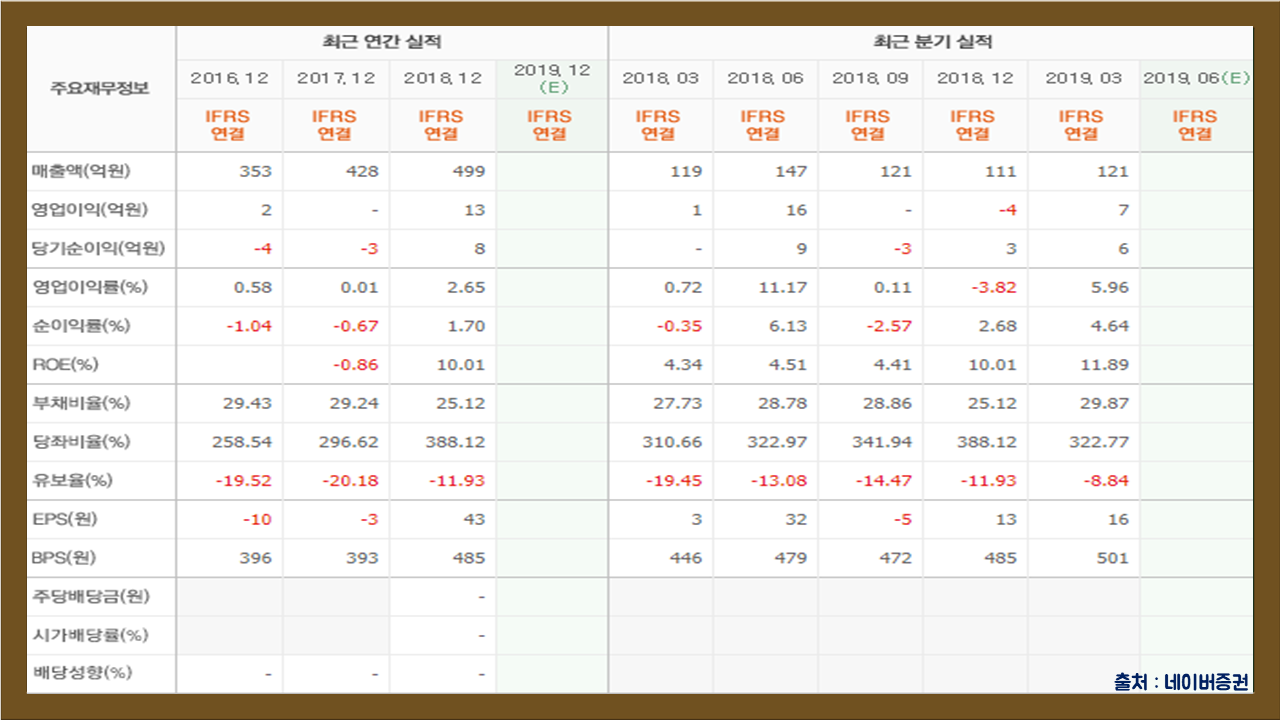The height and width of the screenshot is (720, 1280).
Task: Choose the 2019.12 (E) estimate column header
Action: [551, 78]
